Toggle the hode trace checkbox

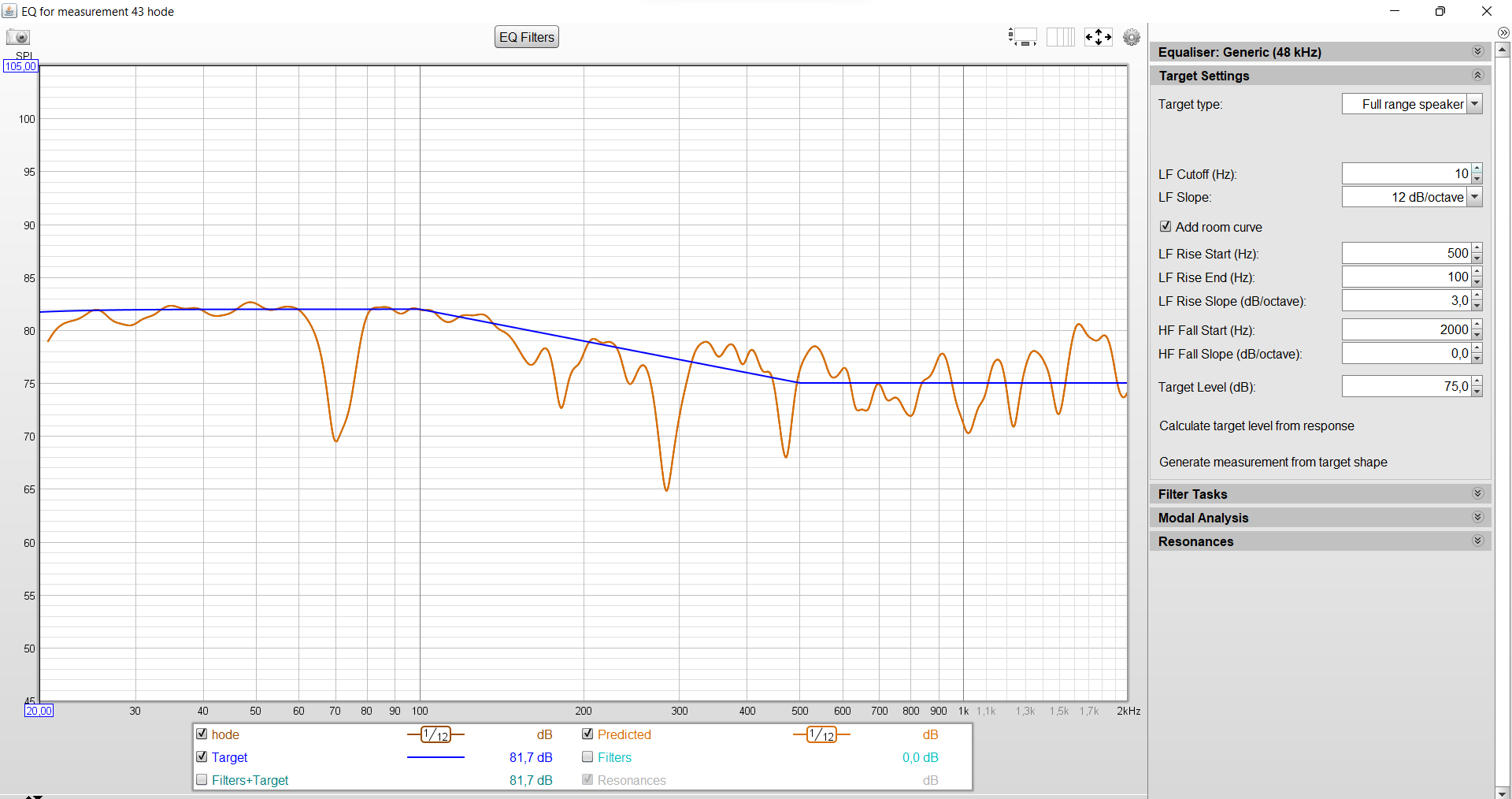[x=202, y=734]
